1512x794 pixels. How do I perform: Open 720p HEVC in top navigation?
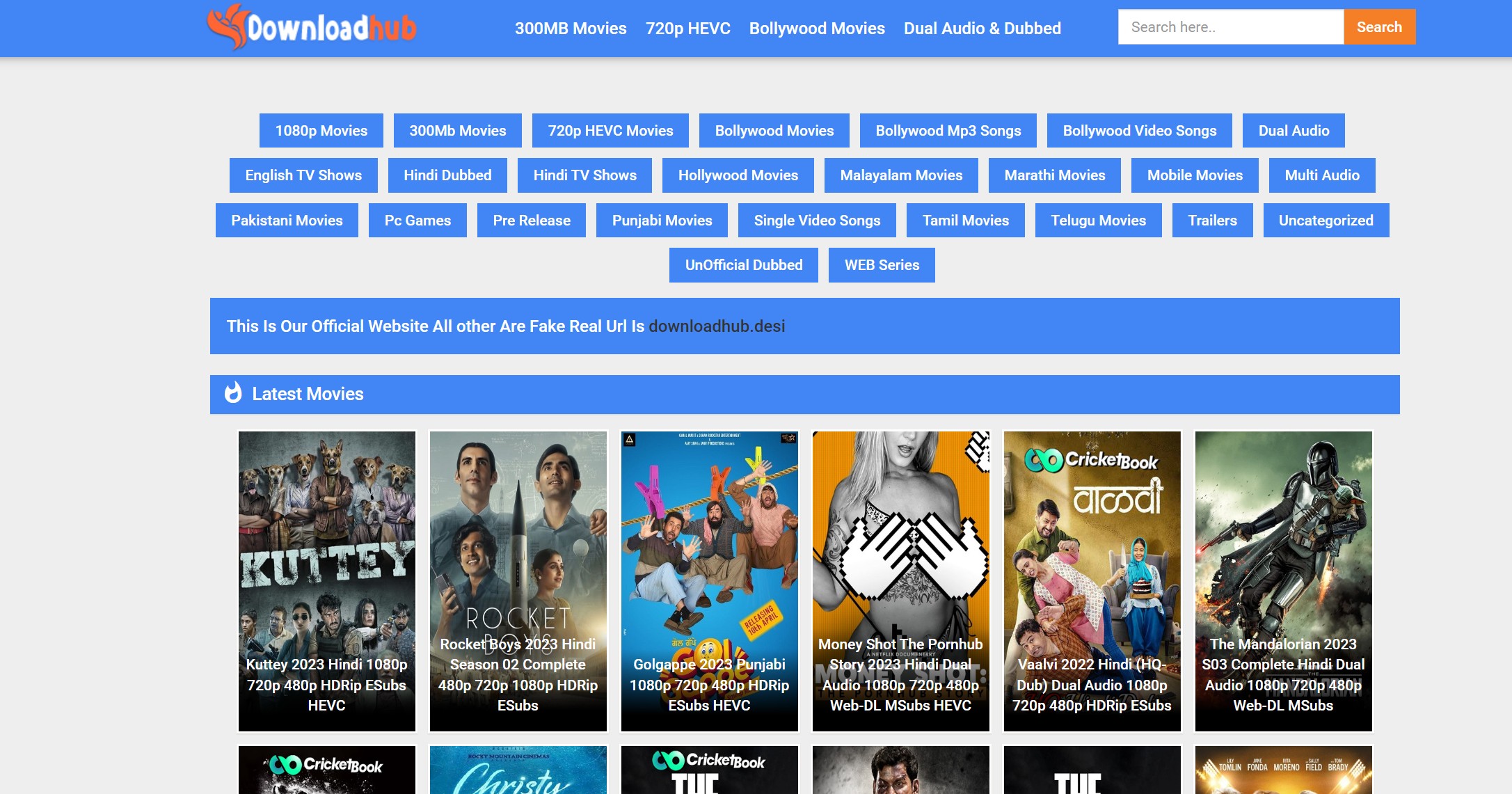(687, 29)
